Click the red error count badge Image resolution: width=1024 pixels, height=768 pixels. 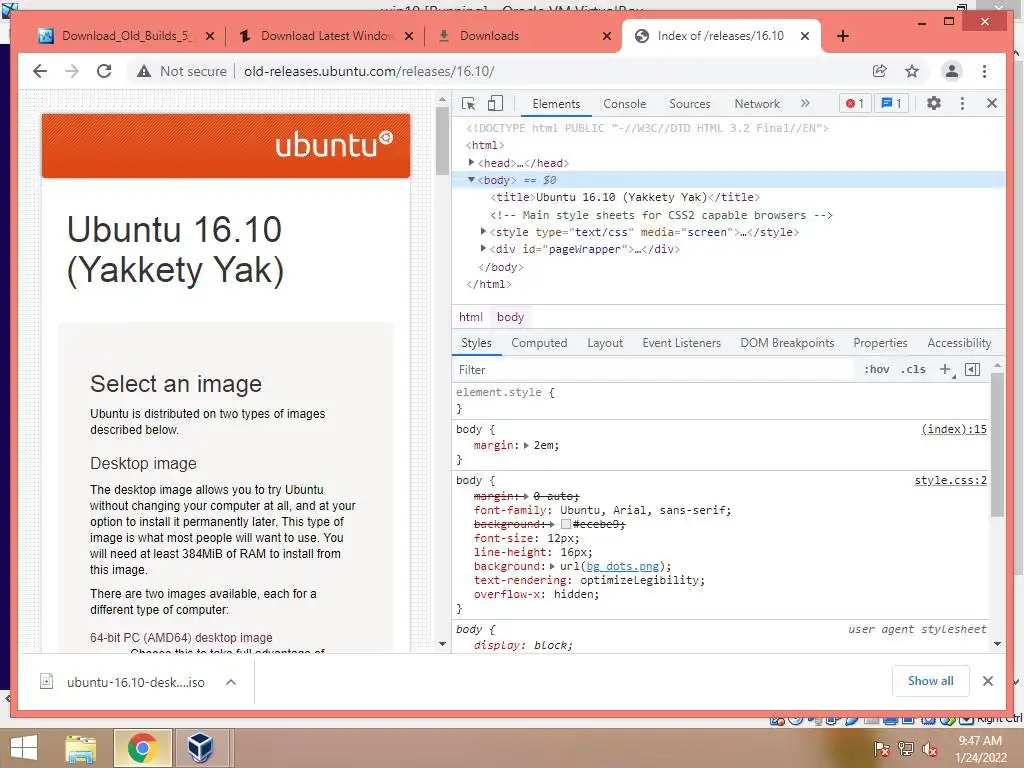pos(855,103)
